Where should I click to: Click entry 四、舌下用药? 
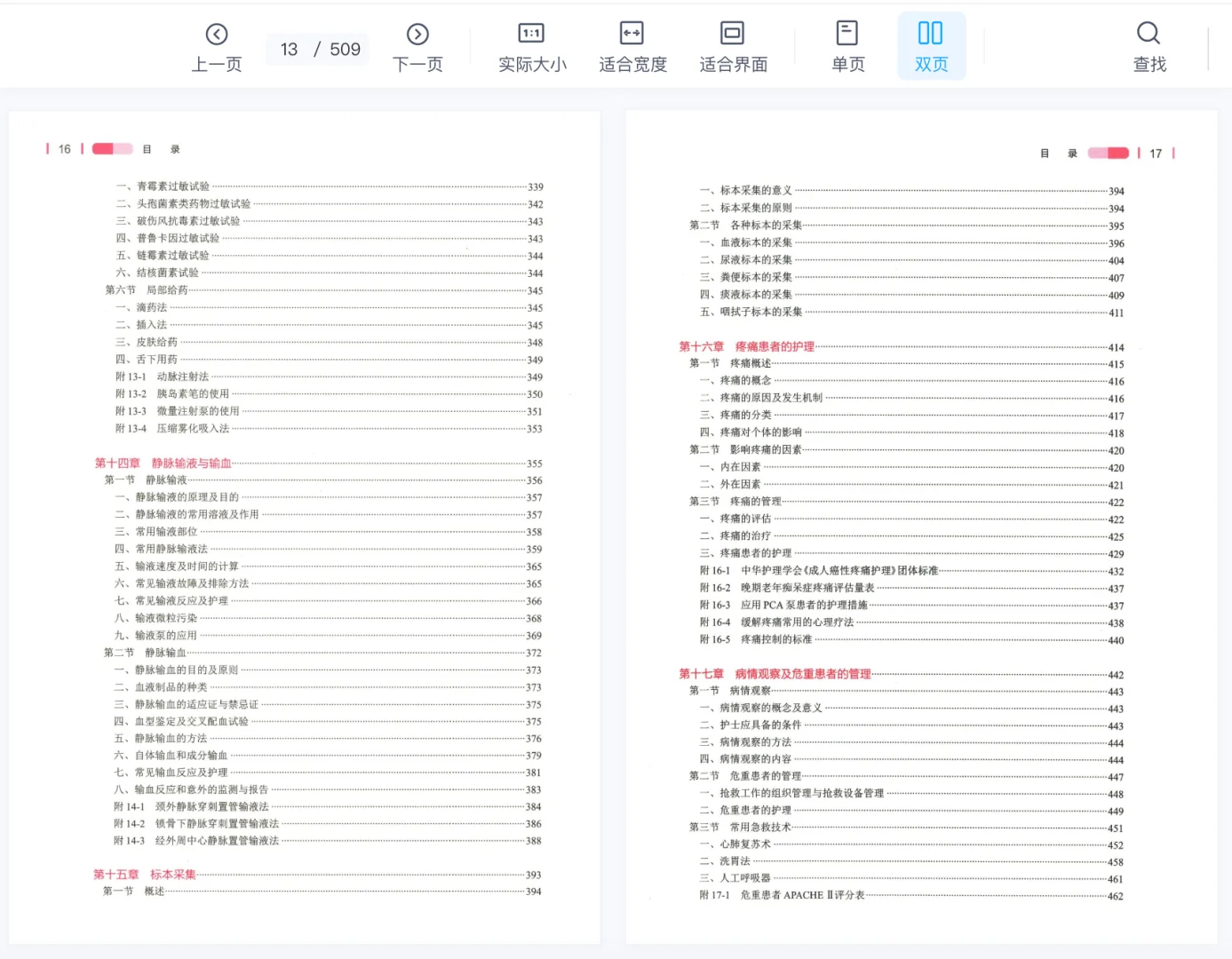coord(147,360)
